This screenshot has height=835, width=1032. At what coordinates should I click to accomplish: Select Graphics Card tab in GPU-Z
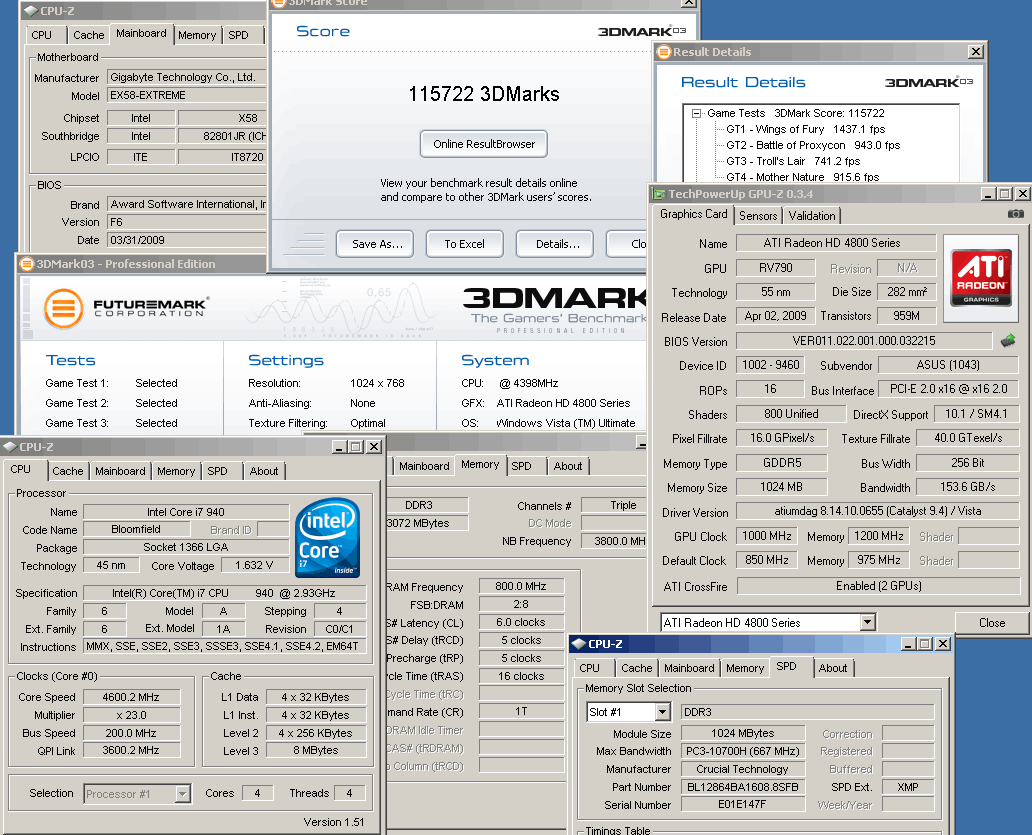[x=693, y=214]
